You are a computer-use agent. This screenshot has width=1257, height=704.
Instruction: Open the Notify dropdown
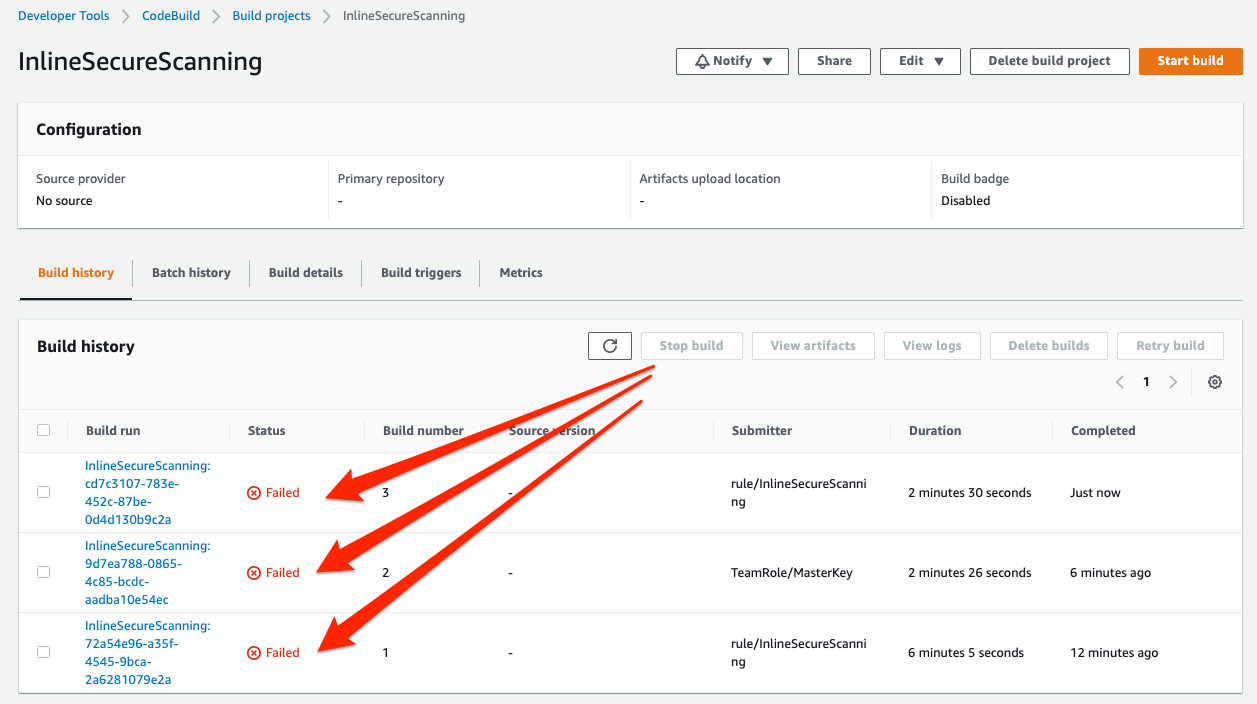[732, 61]
